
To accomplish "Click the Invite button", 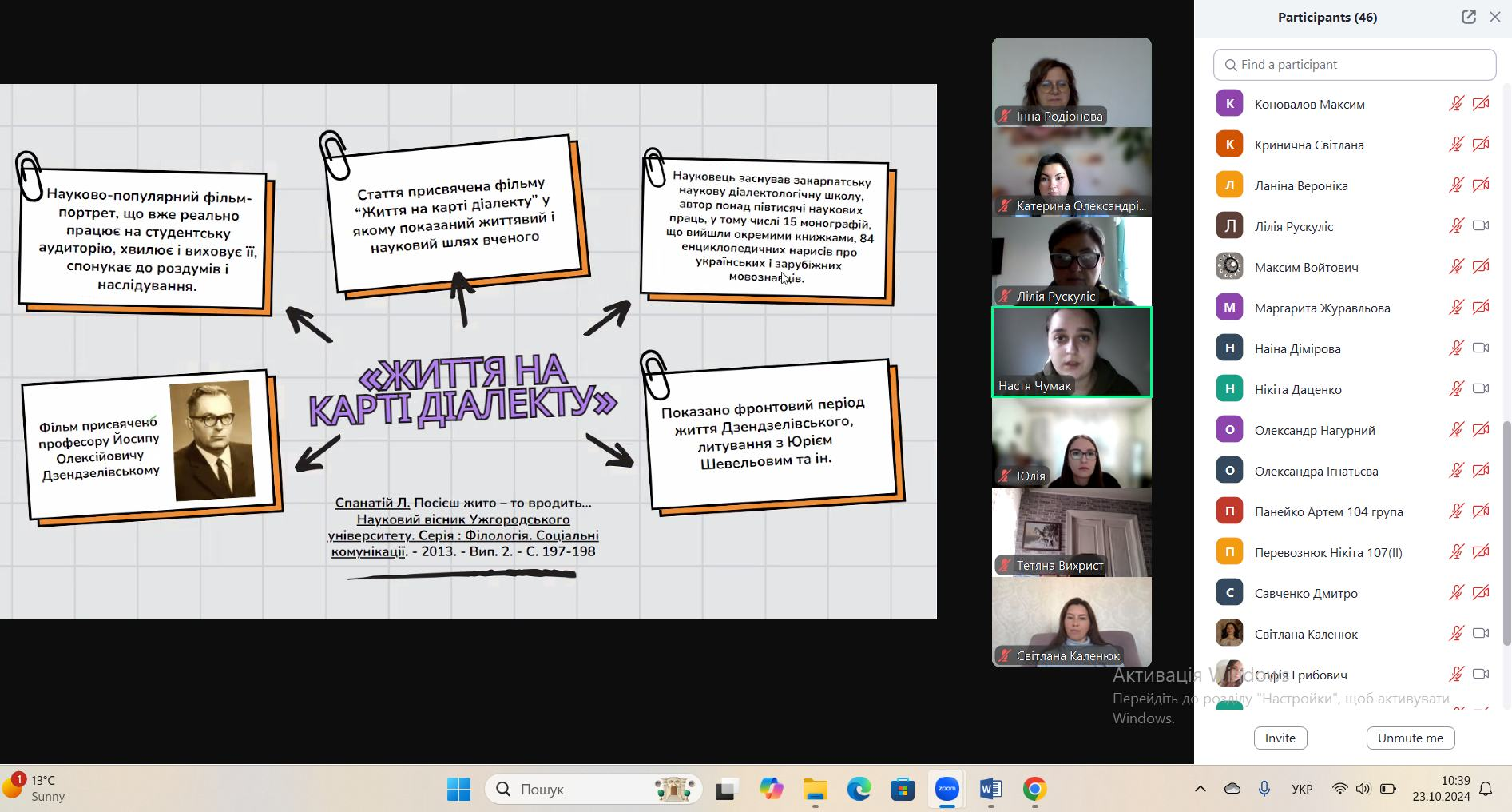I will coord(1280,738).
